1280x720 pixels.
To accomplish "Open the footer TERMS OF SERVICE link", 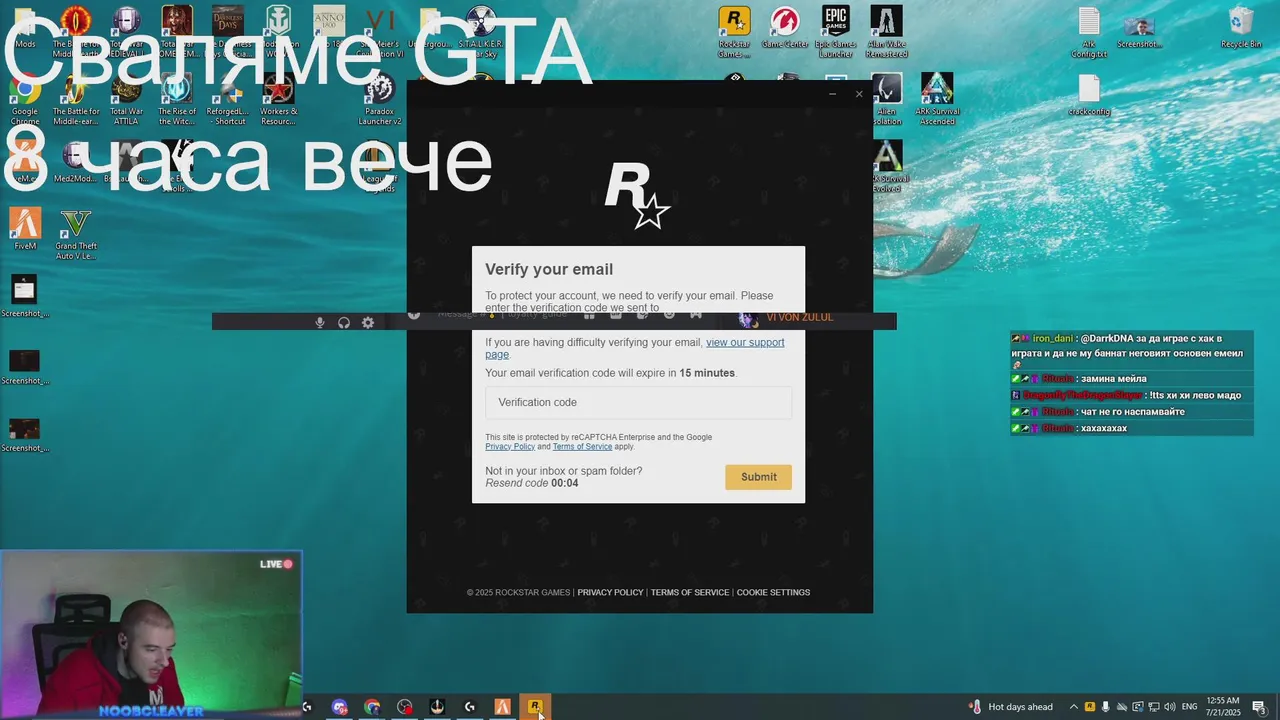I will tap(690, 592).
